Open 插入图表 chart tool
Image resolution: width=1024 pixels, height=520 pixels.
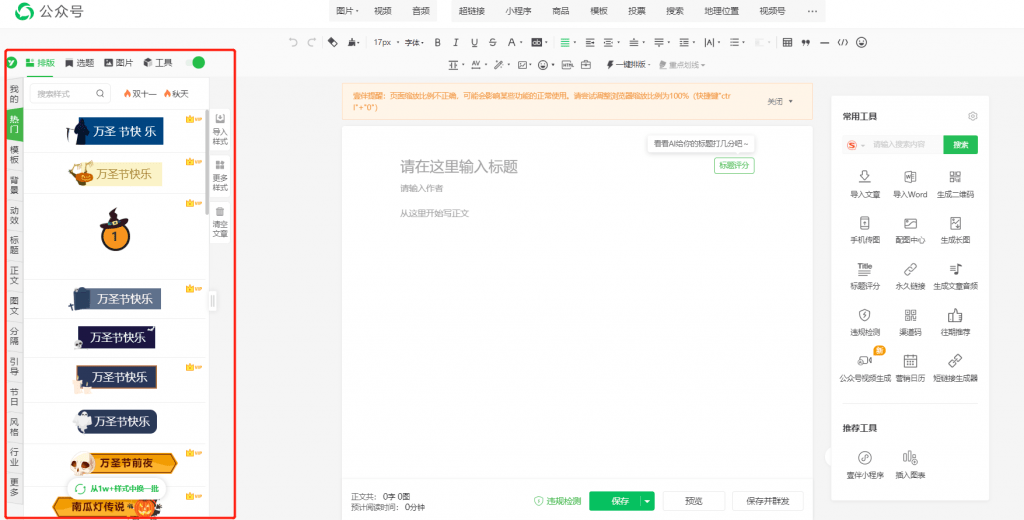tap(910, 464)
